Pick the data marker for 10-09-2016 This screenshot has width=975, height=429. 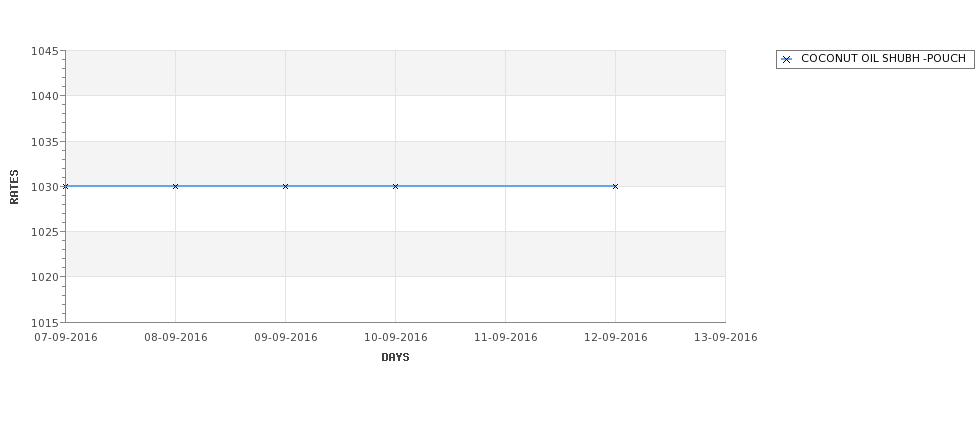coord(396,186)
